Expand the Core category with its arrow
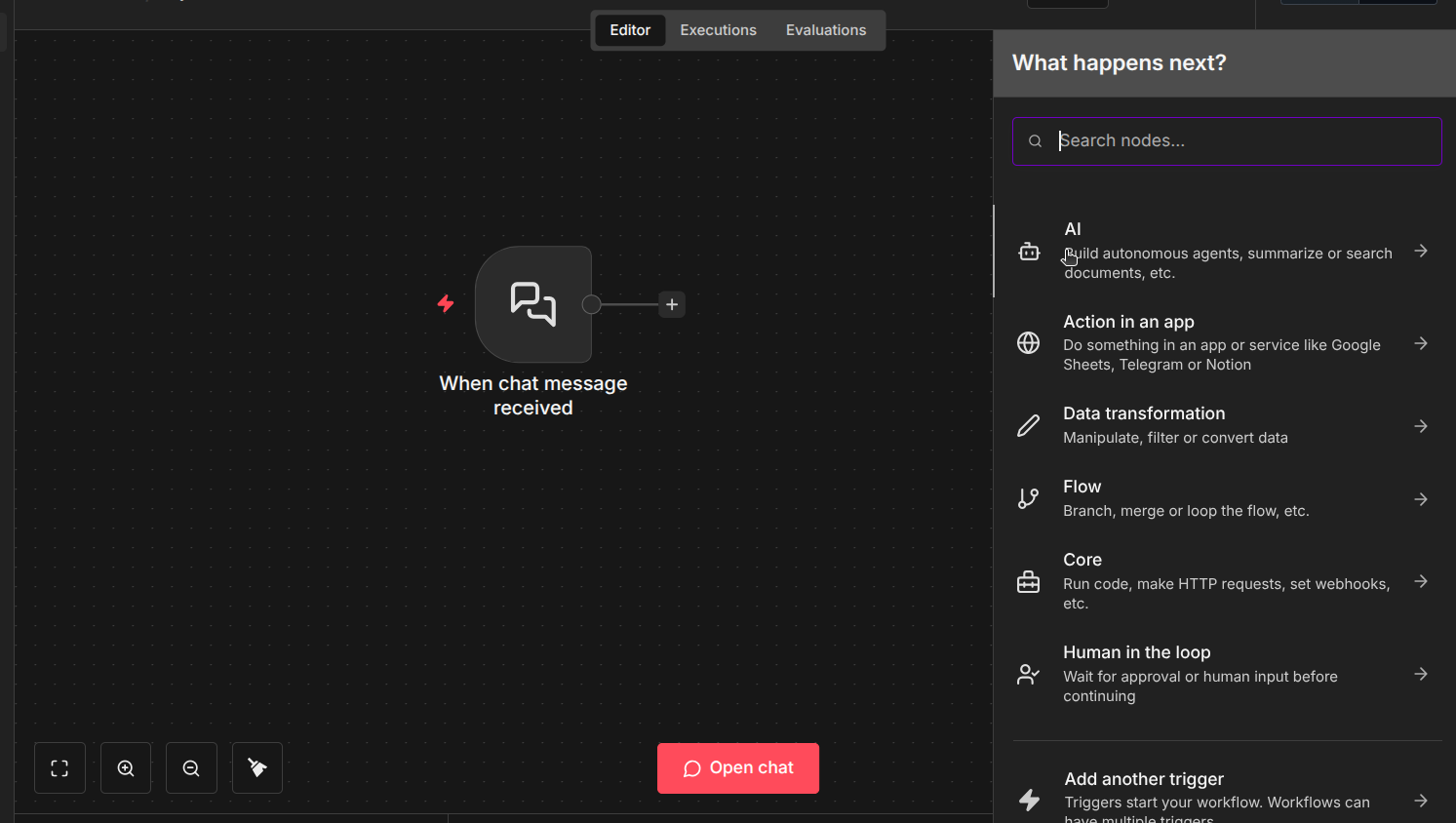 point(1421,581)
